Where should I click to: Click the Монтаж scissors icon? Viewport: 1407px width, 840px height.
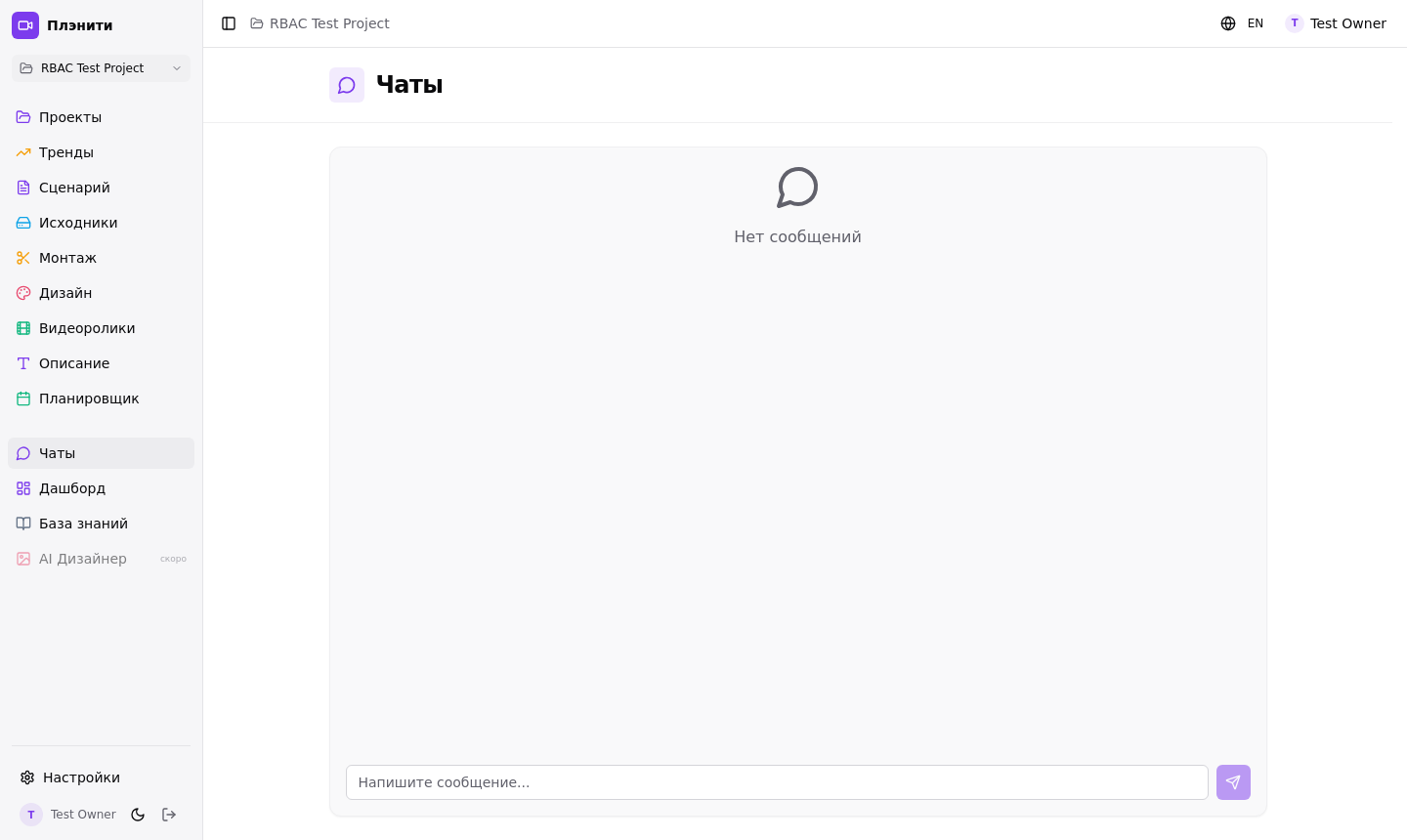coord(23,258)
